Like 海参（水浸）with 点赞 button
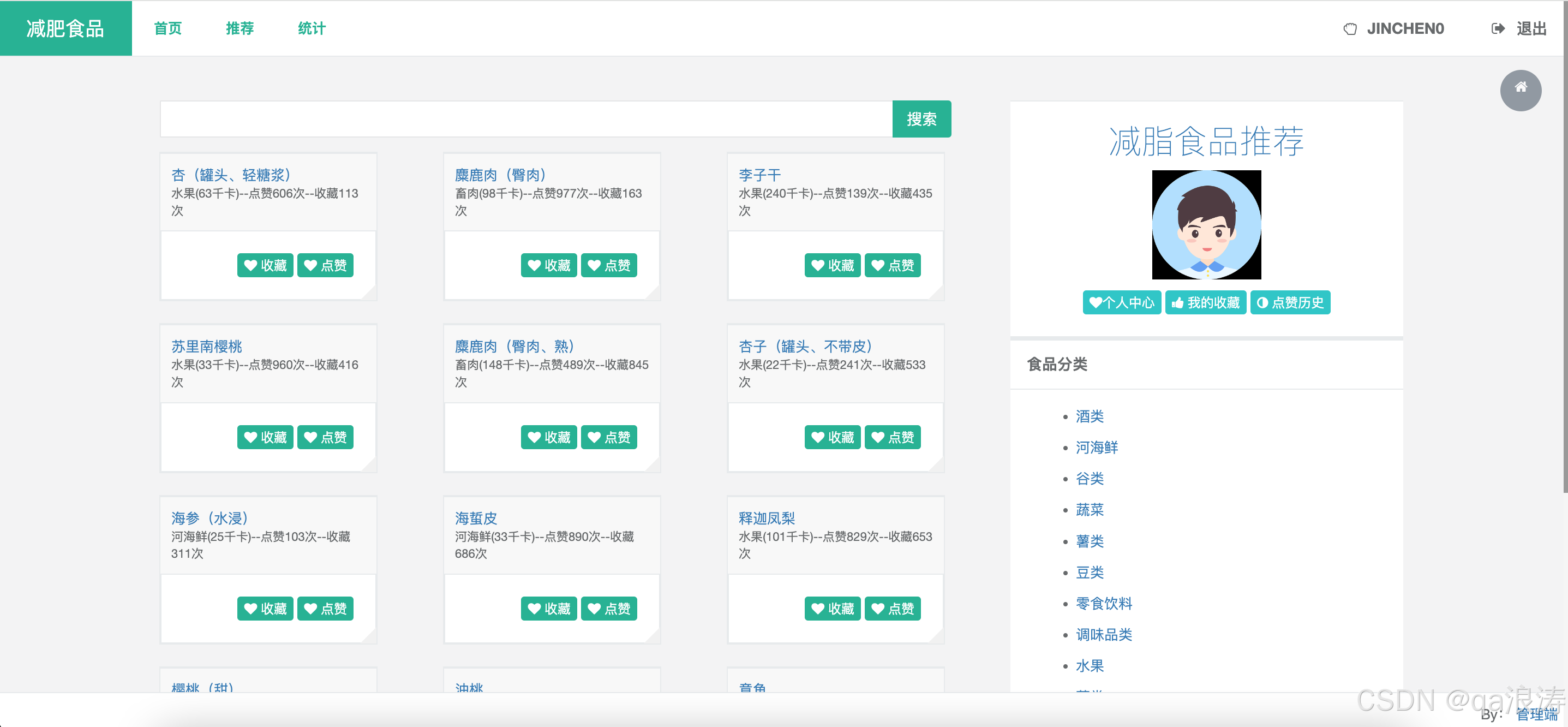 point(325,608)
